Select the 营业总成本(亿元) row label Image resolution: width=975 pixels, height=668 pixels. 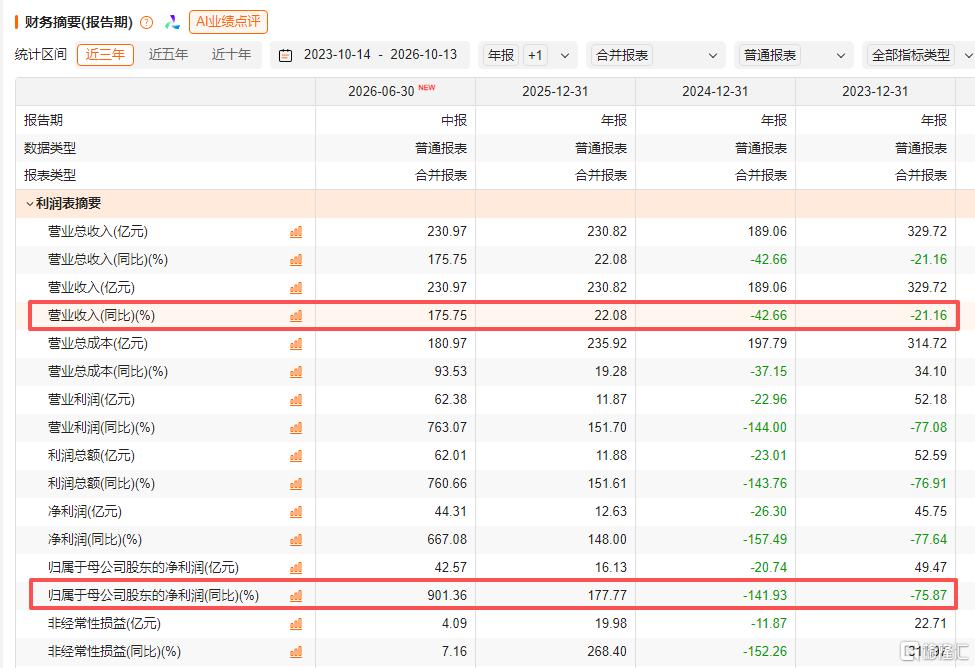pyautogui.click(x=98, y=343)
